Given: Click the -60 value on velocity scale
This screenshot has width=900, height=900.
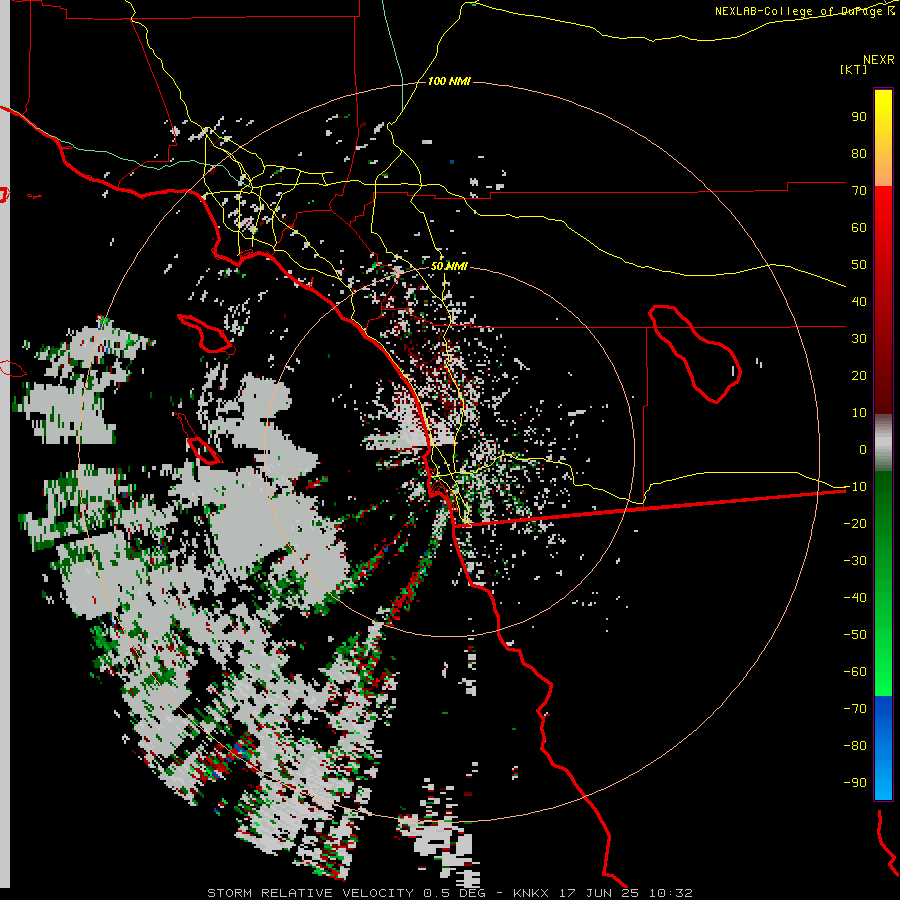Looking at the screenshot, I should click(x=855, y=672).
